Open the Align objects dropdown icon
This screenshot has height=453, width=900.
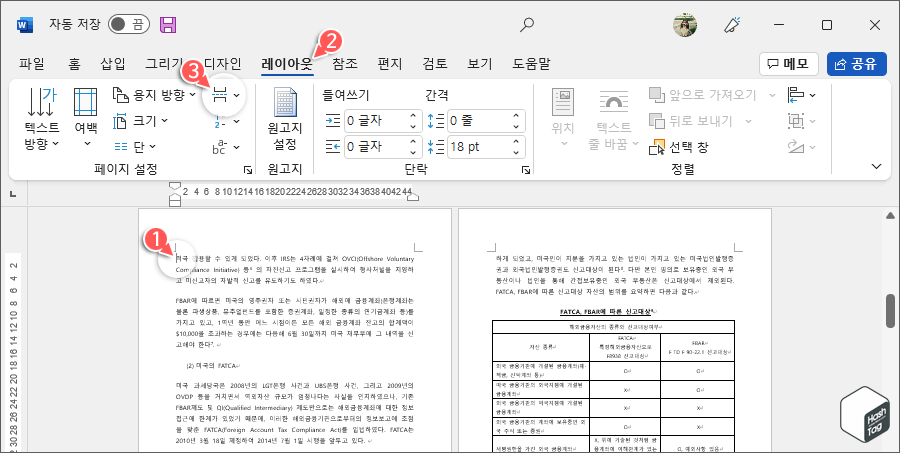pyautogui.click(x=801, y=95)
